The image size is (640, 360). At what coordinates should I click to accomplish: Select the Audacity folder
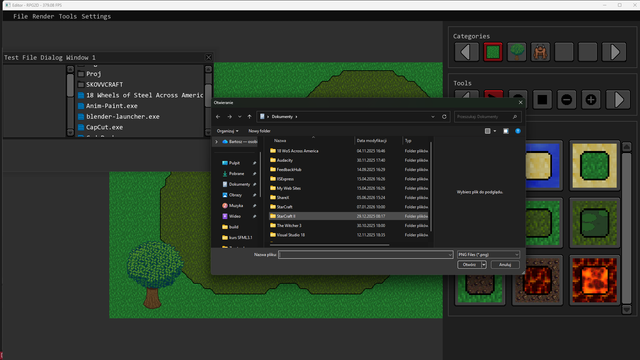pyautogui.click(x=349, y=160)
